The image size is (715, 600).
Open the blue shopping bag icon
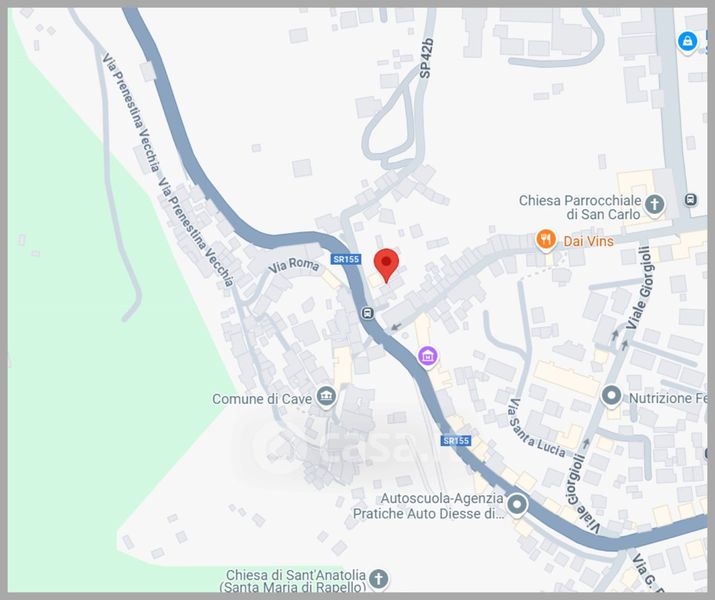coord(687,42)
